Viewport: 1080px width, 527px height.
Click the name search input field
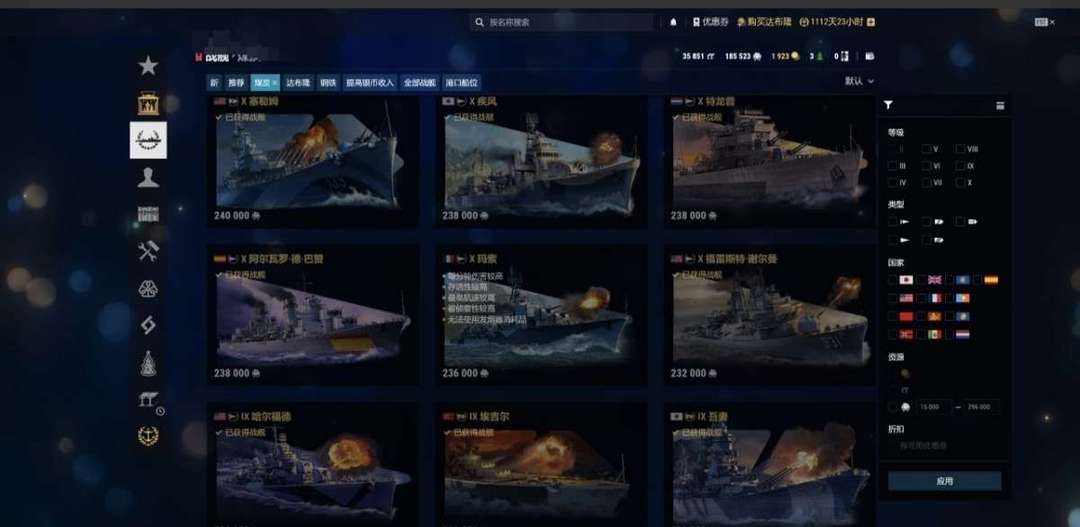[561, 22]
